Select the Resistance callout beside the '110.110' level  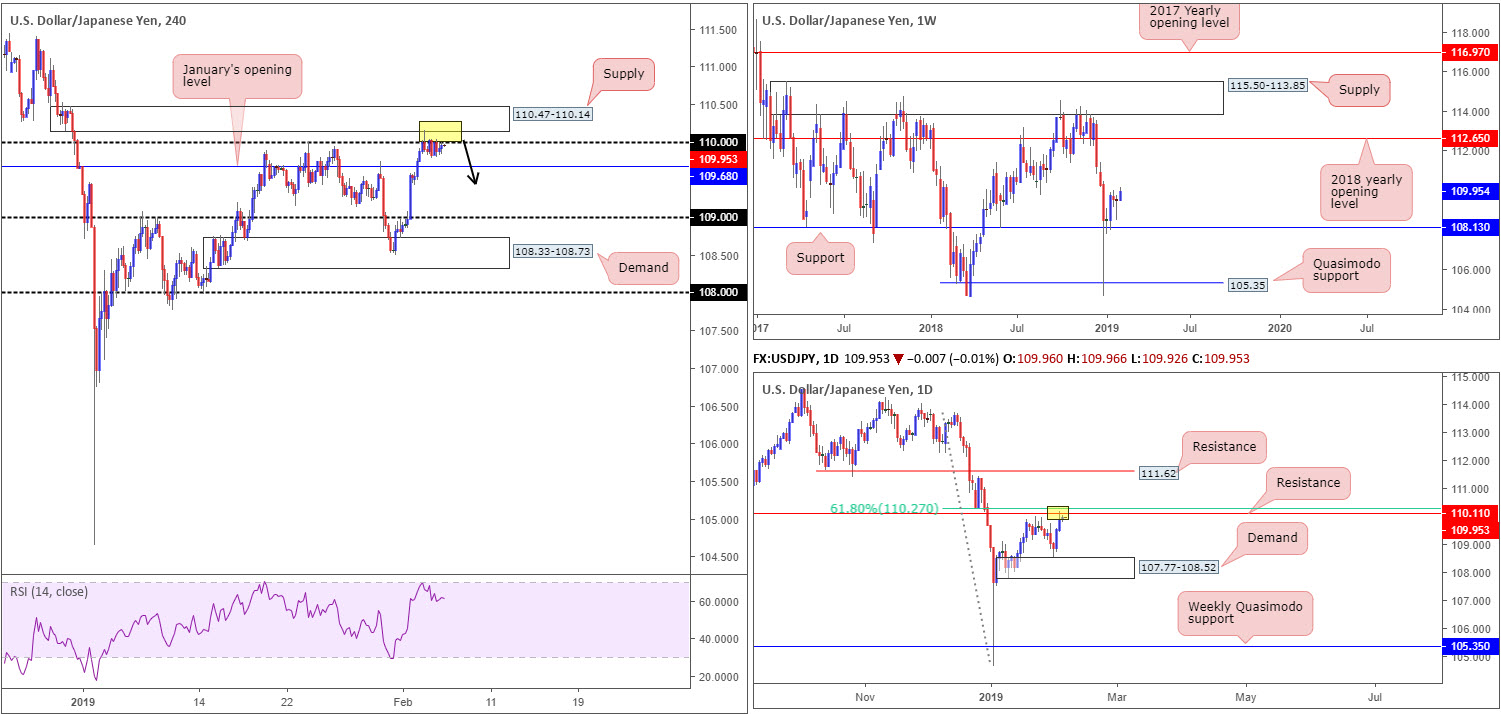point(1308,482)
